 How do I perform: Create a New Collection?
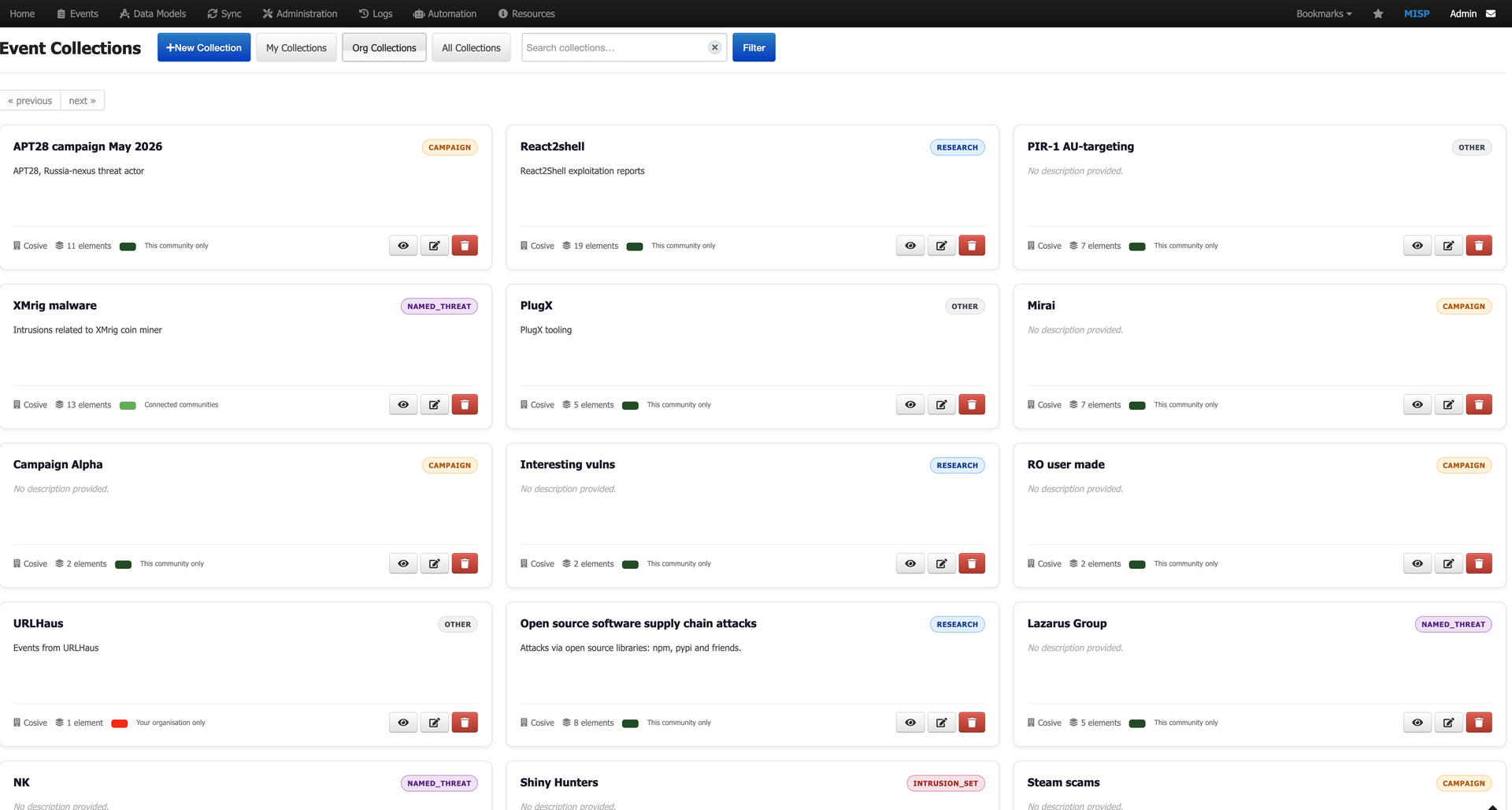(204, 47)
